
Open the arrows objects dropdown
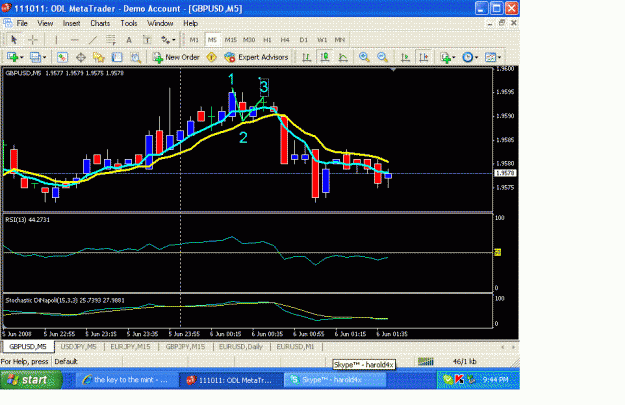pyautogui.click(x=168, y=39)
